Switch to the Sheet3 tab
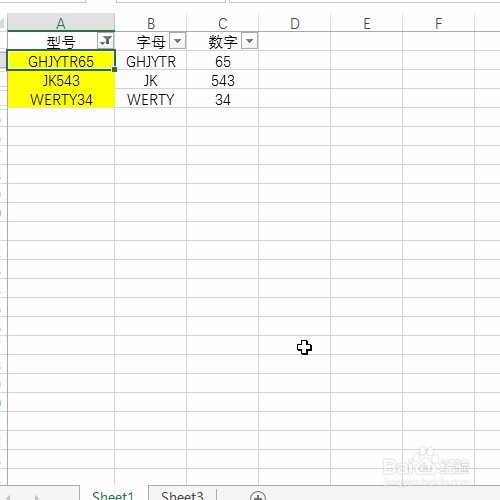The width and height of the screenshot is (500, 500). 182,495
